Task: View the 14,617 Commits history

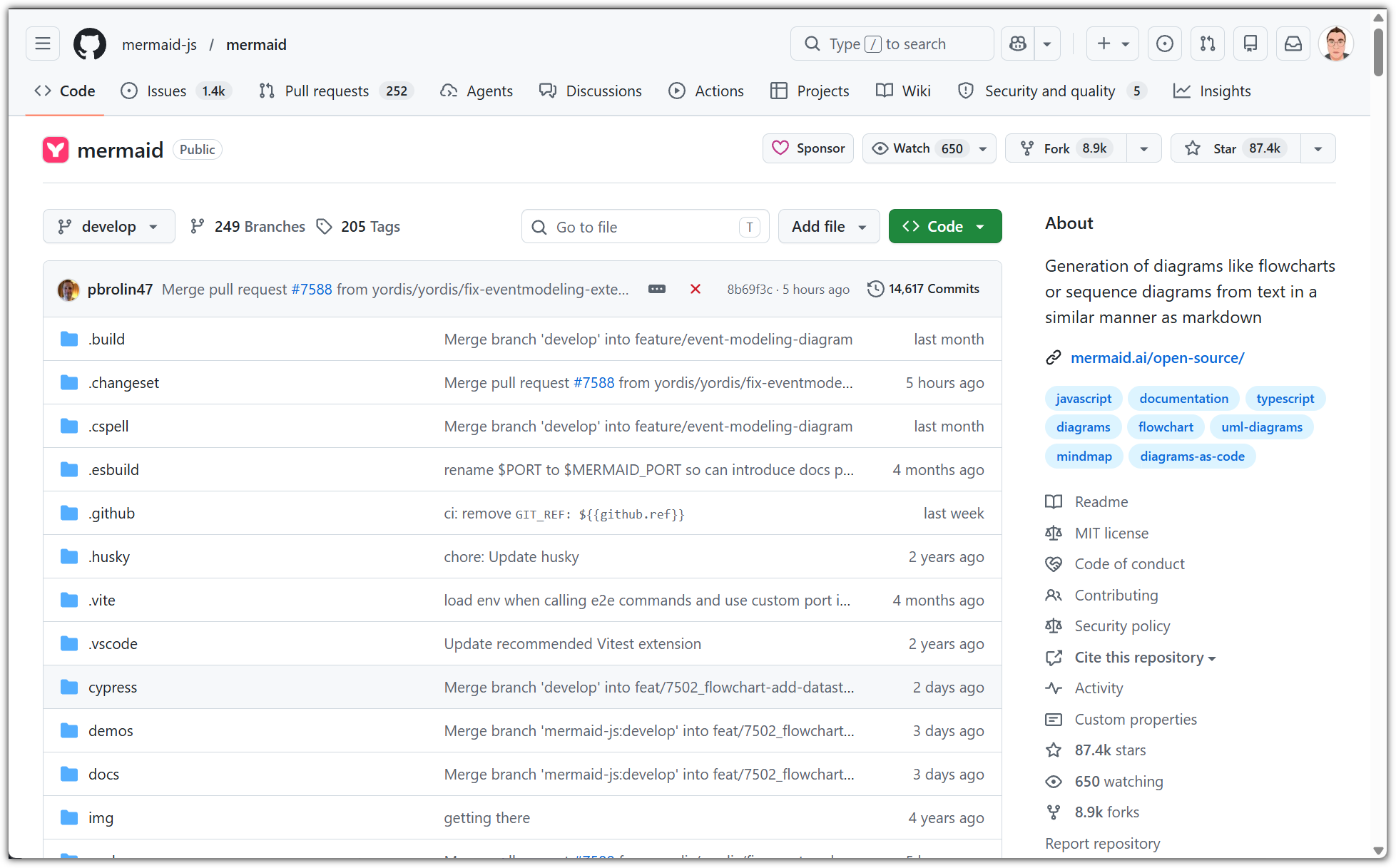Action: tap(924, 289)
